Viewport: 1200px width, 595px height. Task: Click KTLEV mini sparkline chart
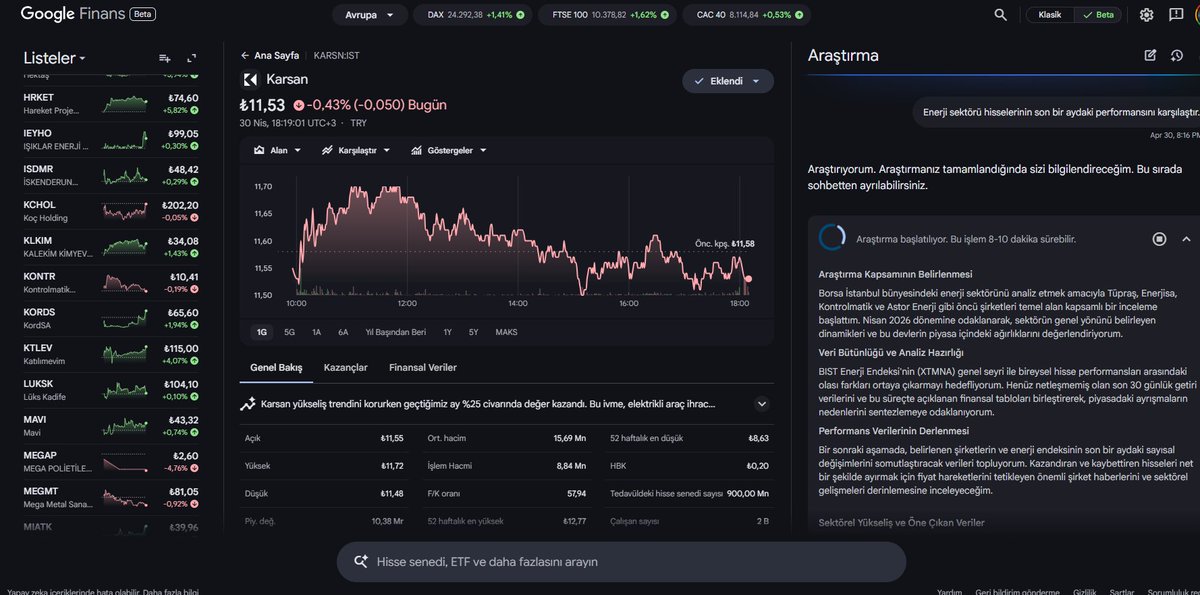pos(125,354)
